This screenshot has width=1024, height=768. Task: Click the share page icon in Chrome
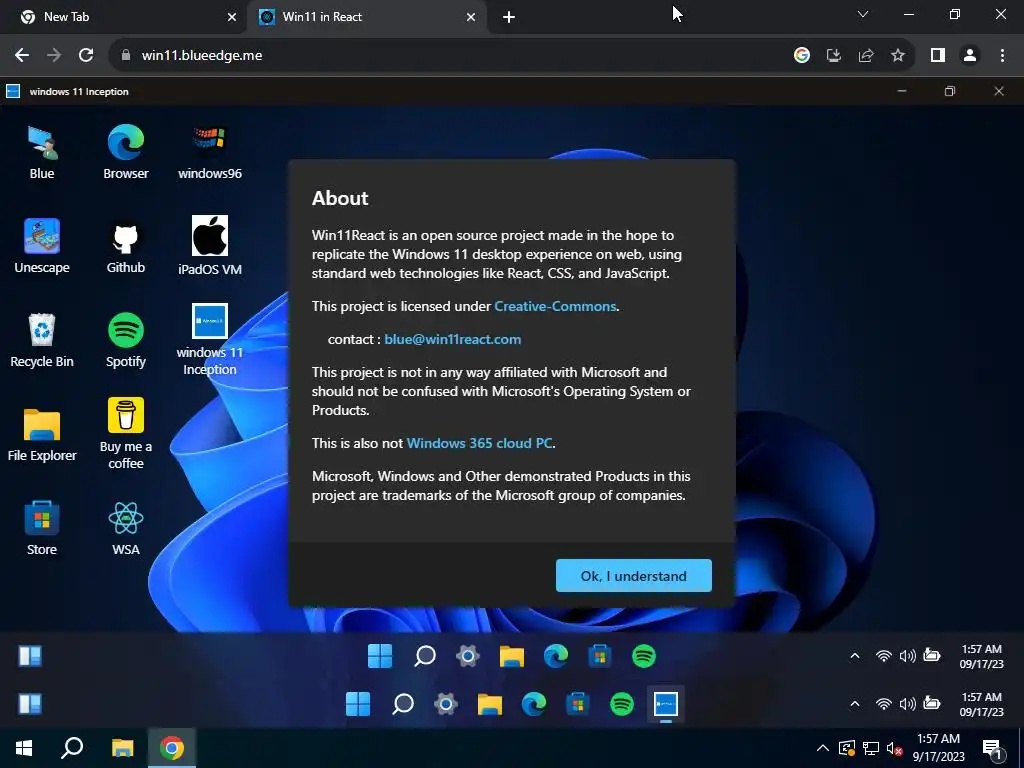coord(866,56)
